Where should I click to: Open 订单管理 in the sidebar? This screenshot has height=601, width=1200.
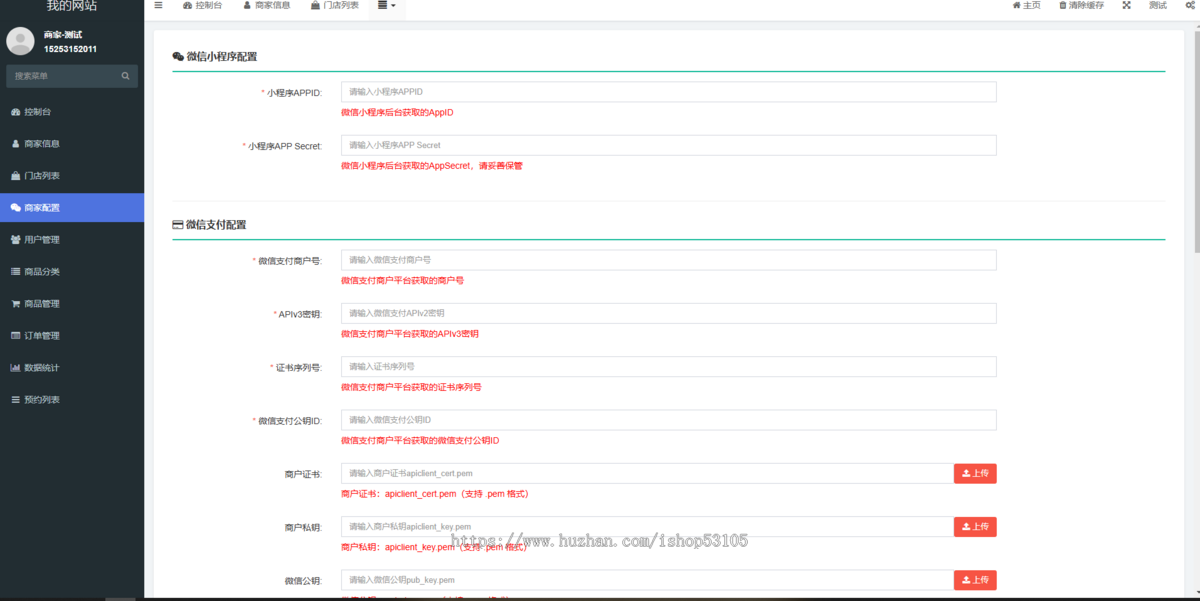coord(72,336)
